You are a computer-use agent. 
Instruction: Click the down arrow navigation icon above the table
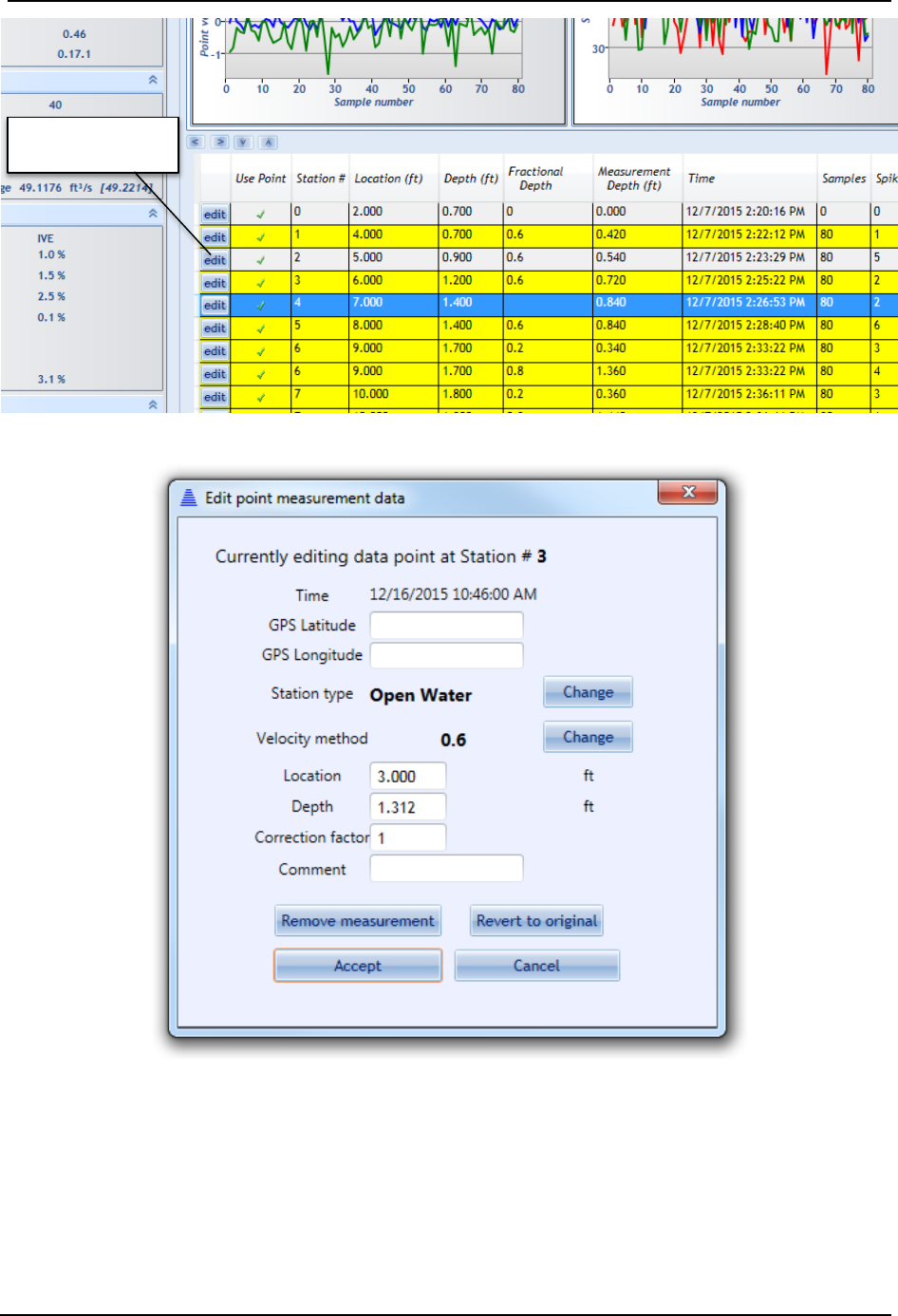(x=244, y=142)
